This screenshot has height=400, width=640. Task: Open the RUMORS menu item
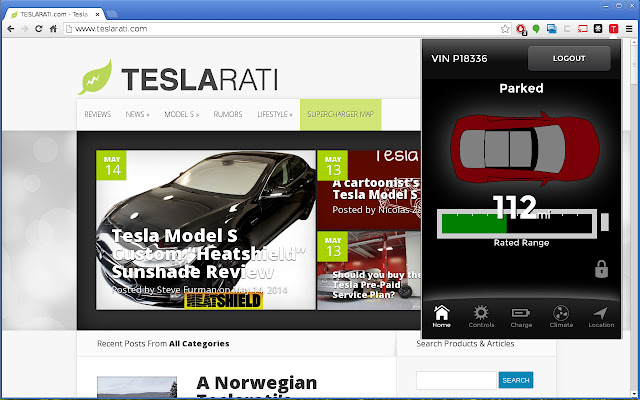coord(228,114)
